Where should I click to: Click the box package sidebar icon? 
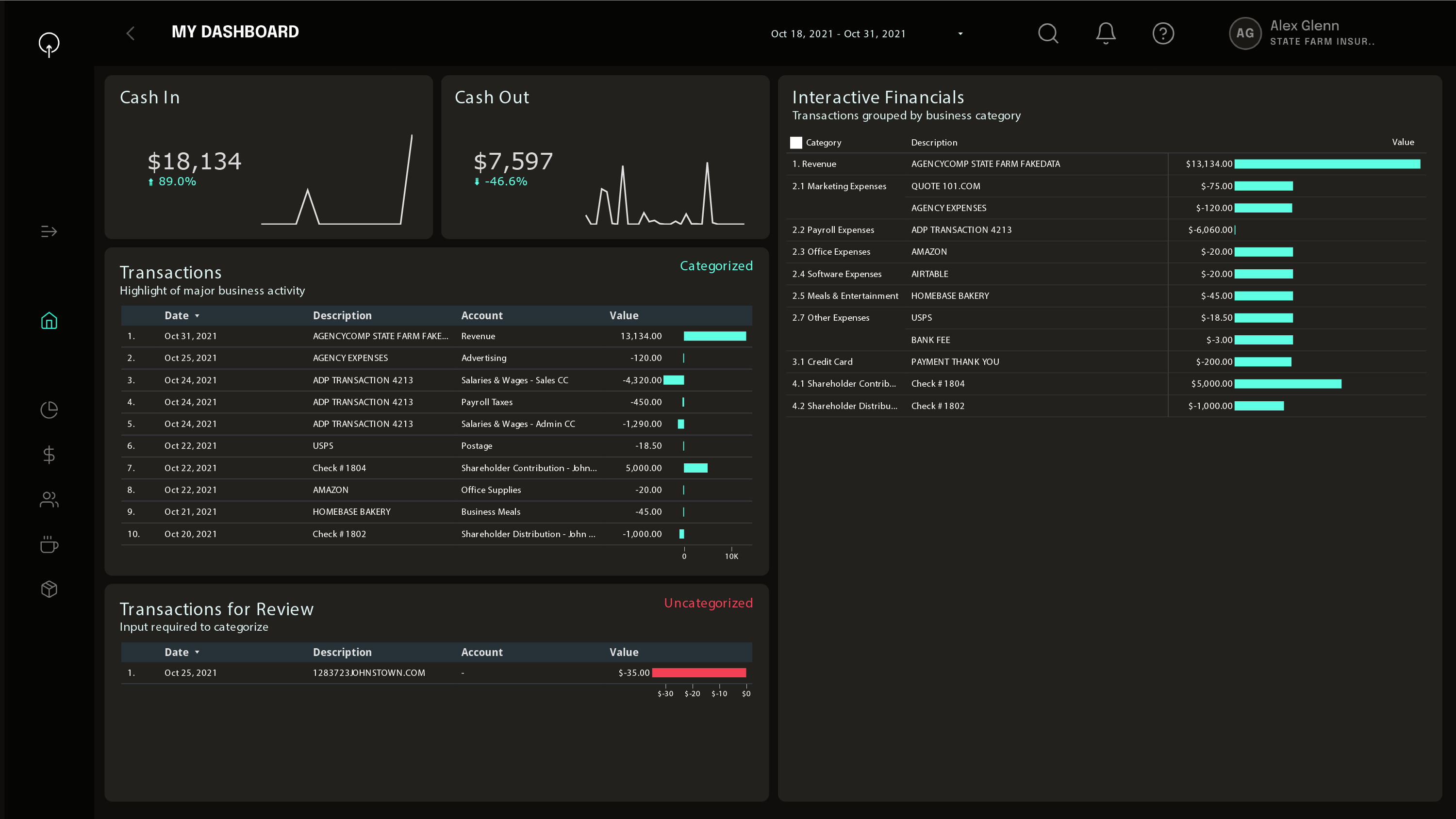(x=49, y=589)
